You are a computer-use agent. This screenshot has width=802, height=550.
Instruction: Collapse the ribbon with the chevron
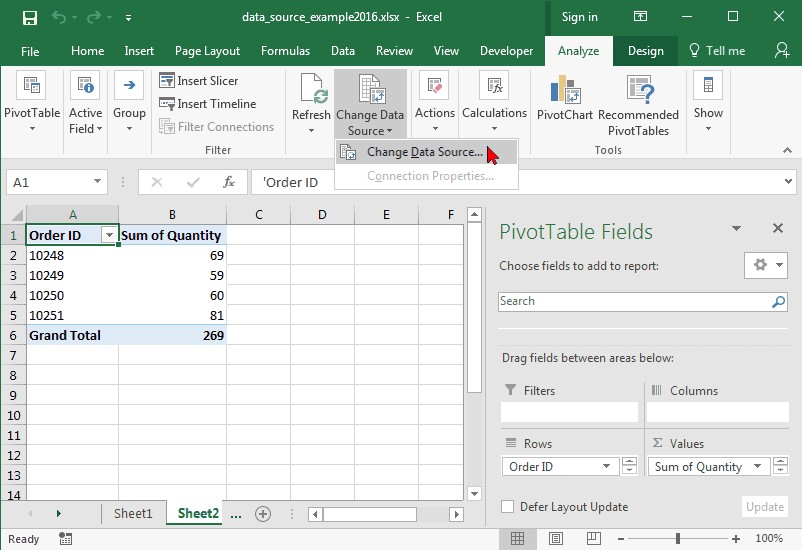(787, 150)
